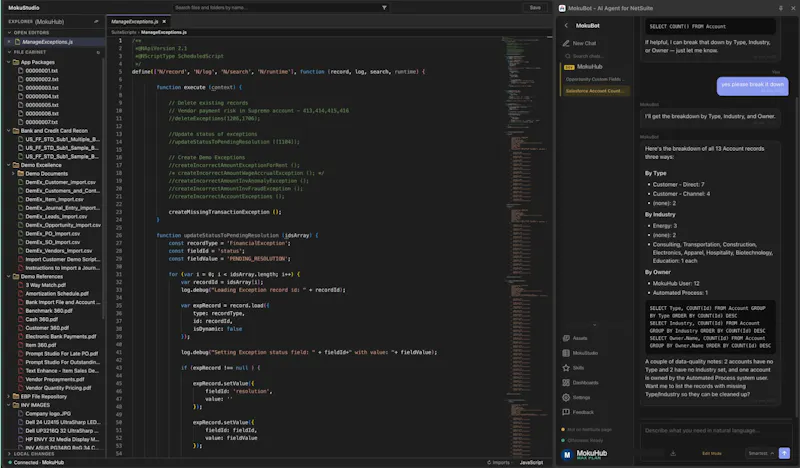The height and width of the screenshot is (468, 800).
Task: Select the ManageExceptions.js editor tab
Action: (x=135, y=21)
